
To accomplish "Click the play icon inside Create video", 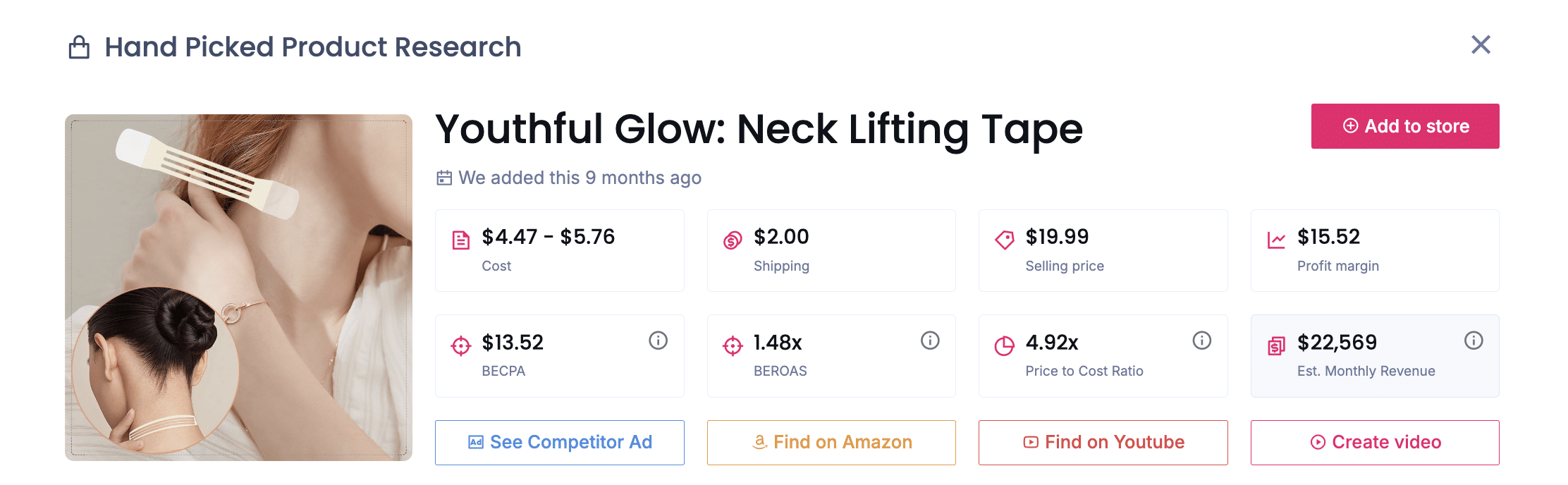I will click(1318, 443).
